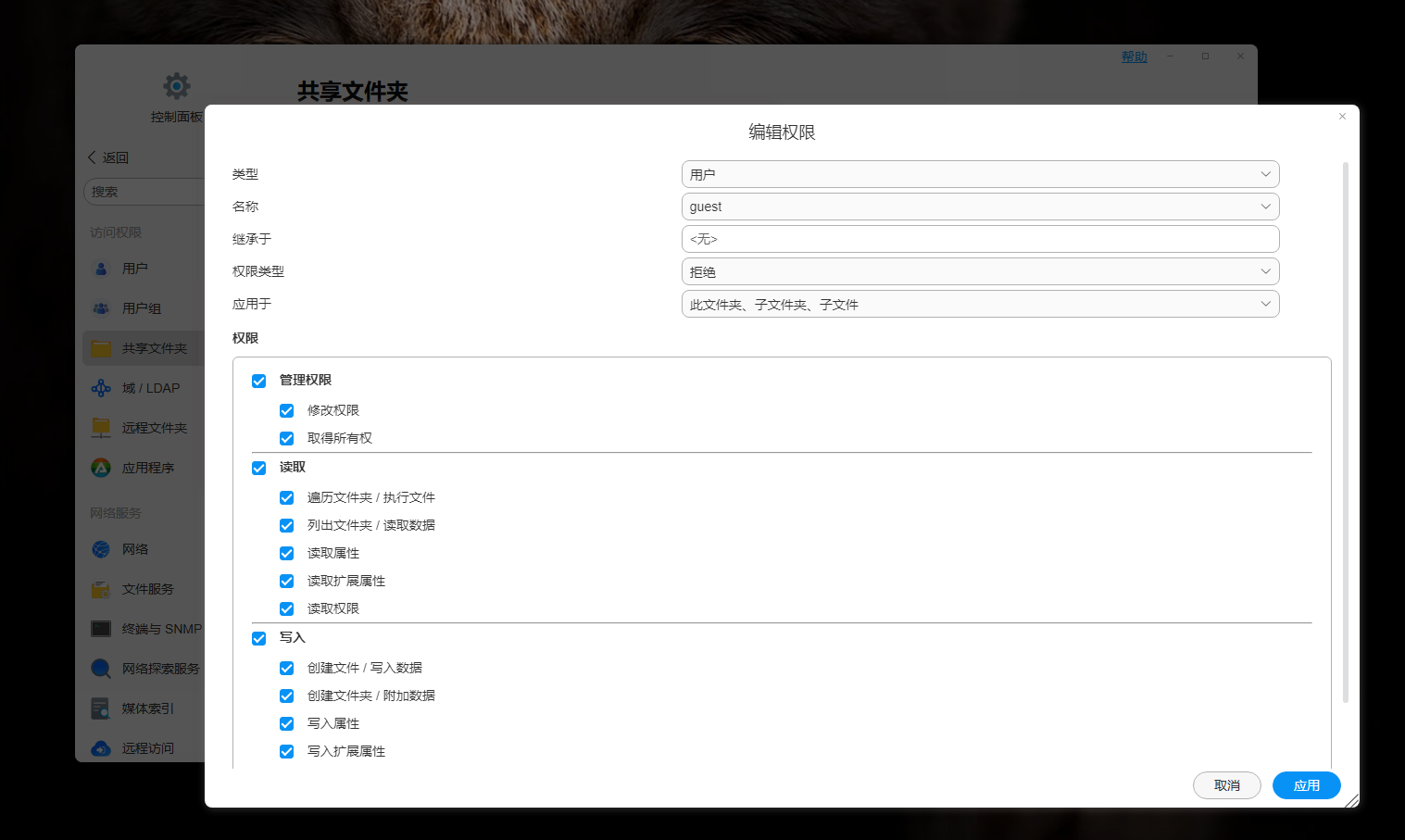
Task: Click the 应用程序 icon in sidebar
Action: (x=101, y=468)
